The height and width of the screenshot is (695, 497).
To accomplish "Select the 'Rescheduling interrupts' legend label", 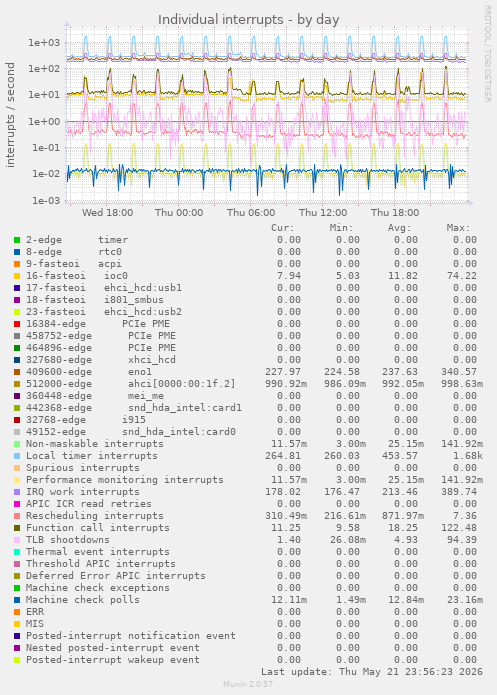I will [x=95, y=516].
